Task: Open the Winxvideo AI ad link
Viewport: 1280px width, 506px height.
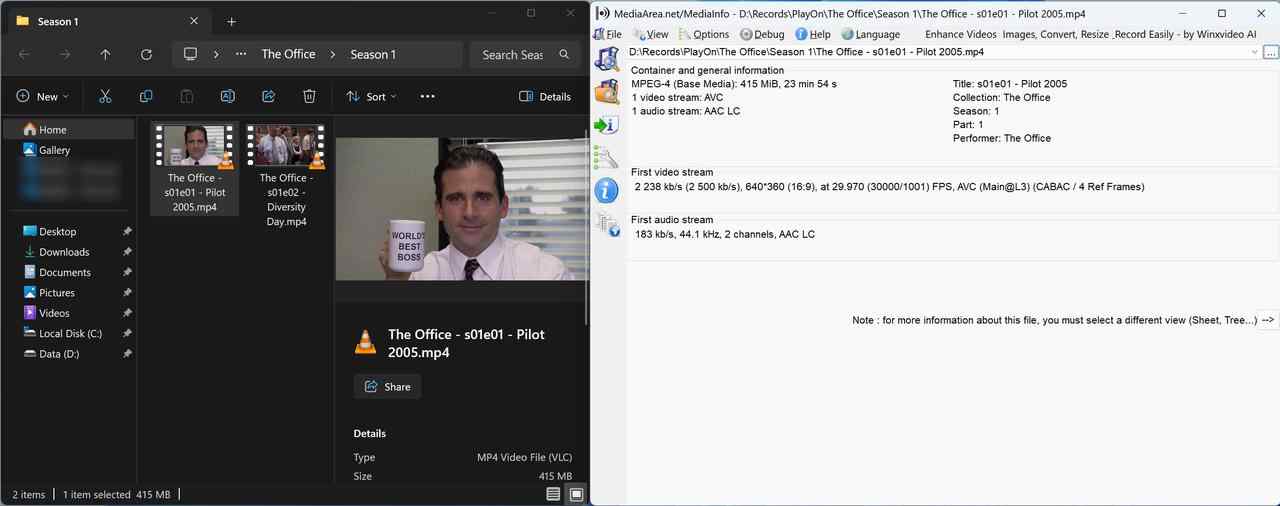Action: pos(1090,34)
